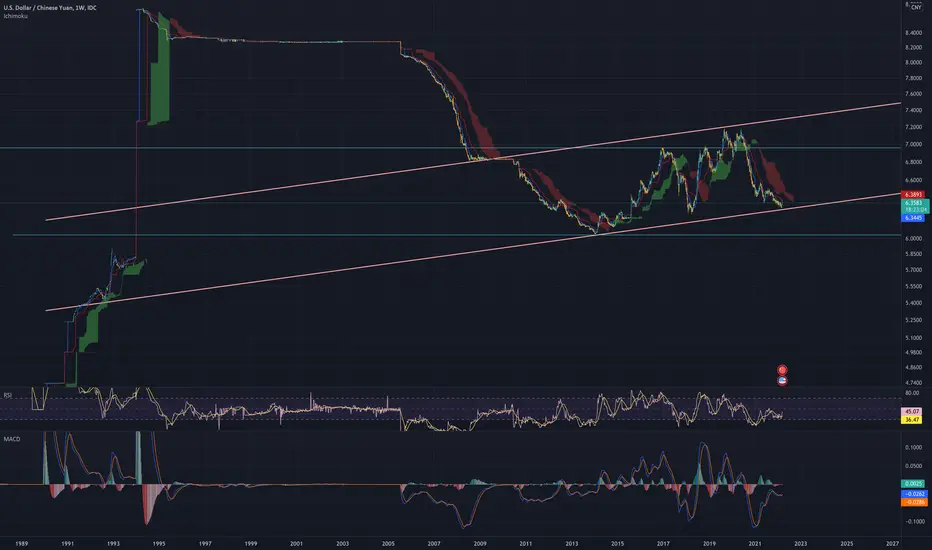Click the blue -0.0262 MACD label

tap(914, 494)
